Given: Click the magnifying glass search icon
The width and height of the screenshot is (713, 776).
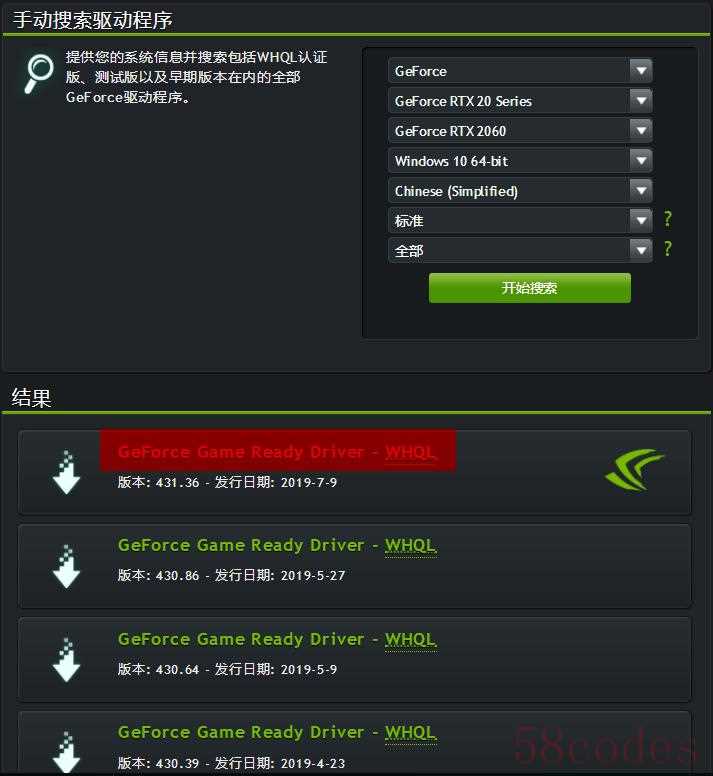Looking at the screenshot, I should (39, 74).
